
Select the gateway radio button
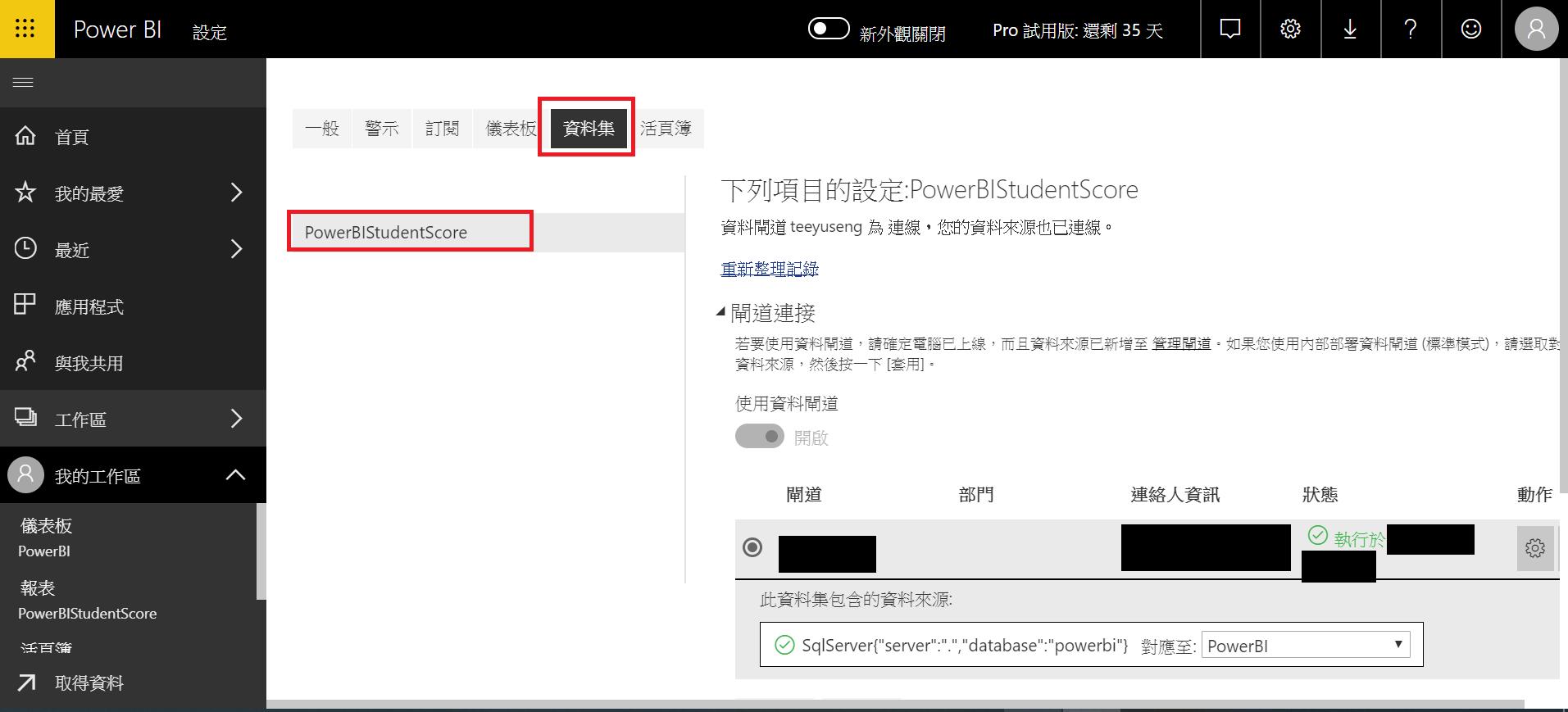point(752,547)
